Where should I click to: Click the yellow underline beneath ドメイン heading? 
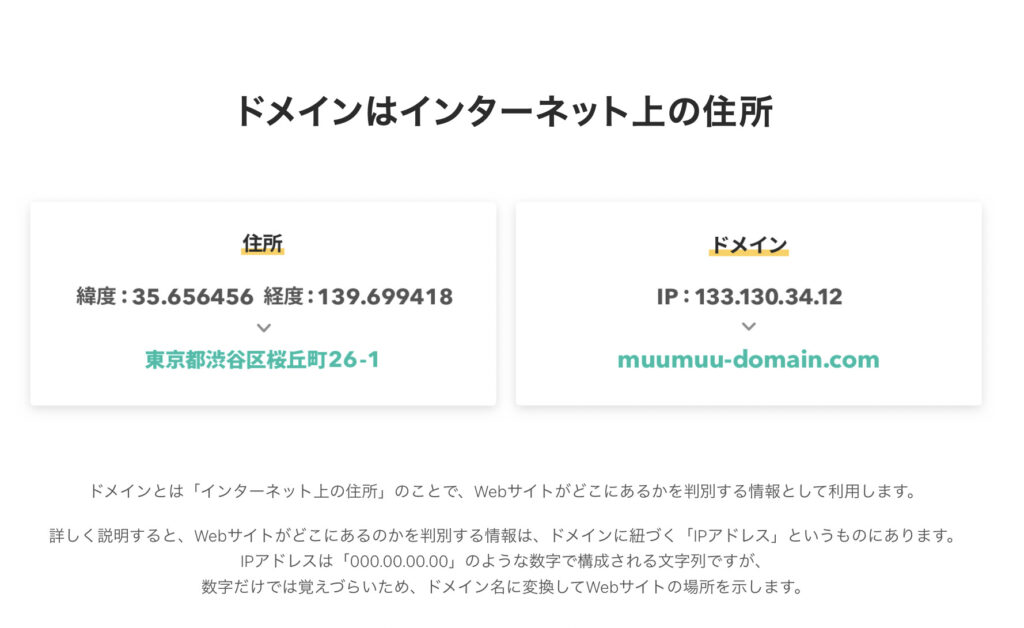(x=749, y=252)
